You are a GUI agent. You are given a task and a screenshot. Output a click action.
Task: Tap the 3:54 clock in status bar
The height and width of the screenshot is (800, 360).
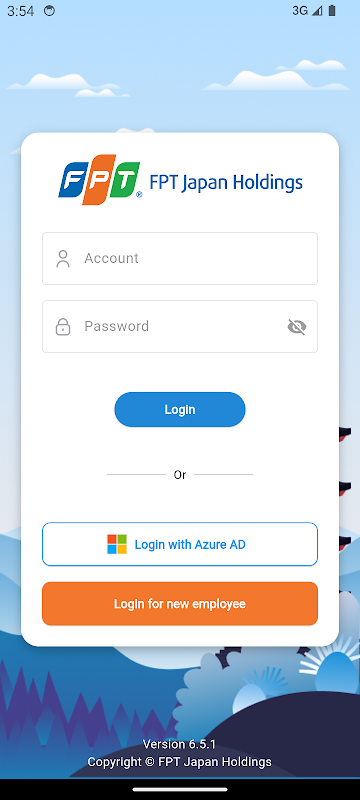pos(20,11)
